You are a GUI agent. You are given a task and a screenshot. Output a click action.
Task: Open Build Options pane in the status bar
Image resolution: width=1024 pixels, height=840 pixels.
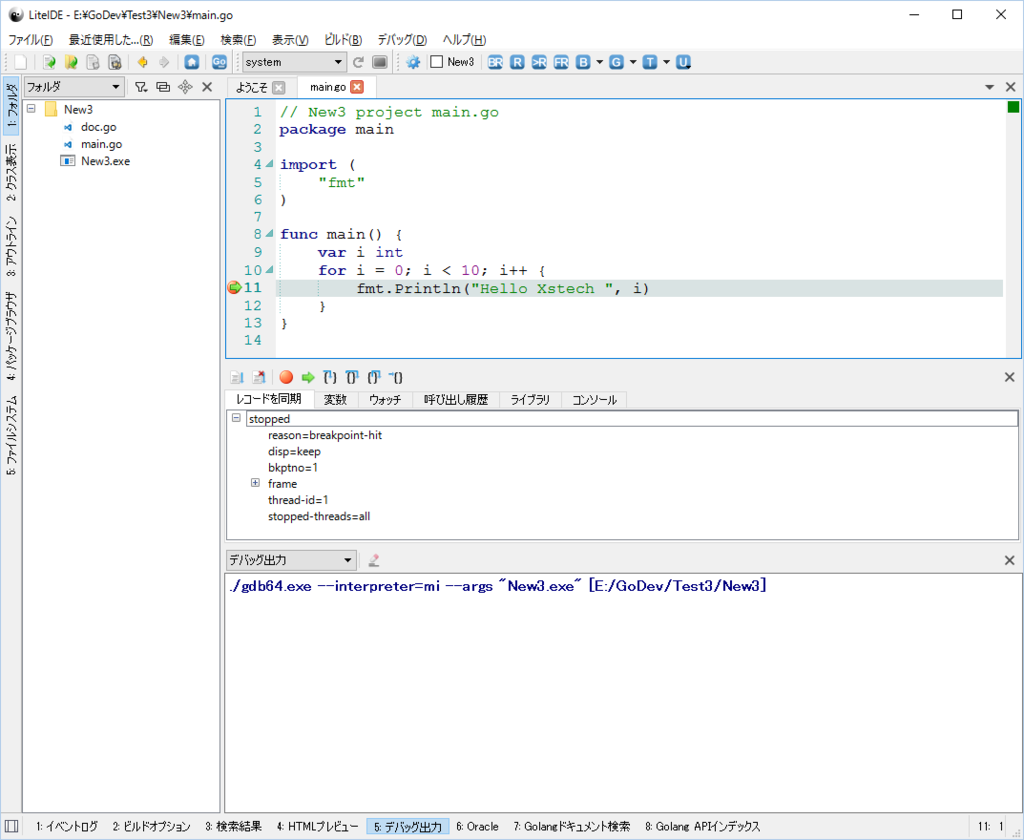pos(152,826)
